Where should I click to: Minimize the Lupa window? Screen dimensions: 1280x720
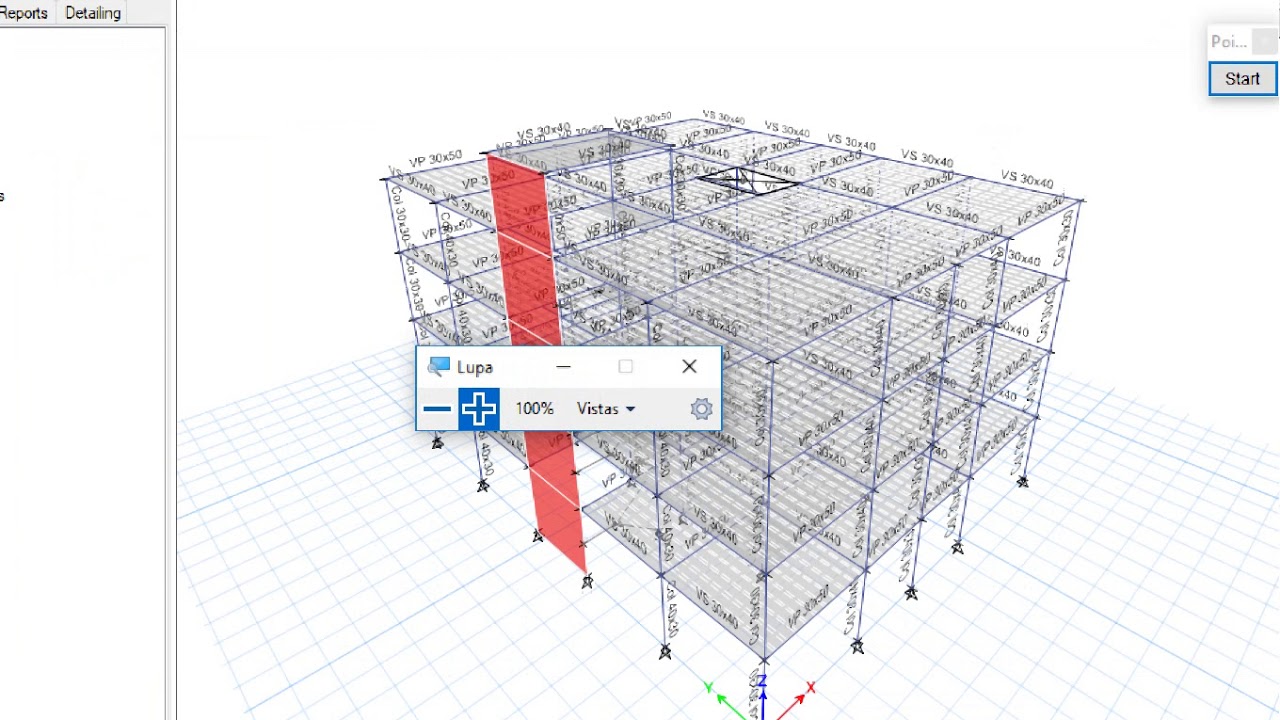[x=563, y=367]
